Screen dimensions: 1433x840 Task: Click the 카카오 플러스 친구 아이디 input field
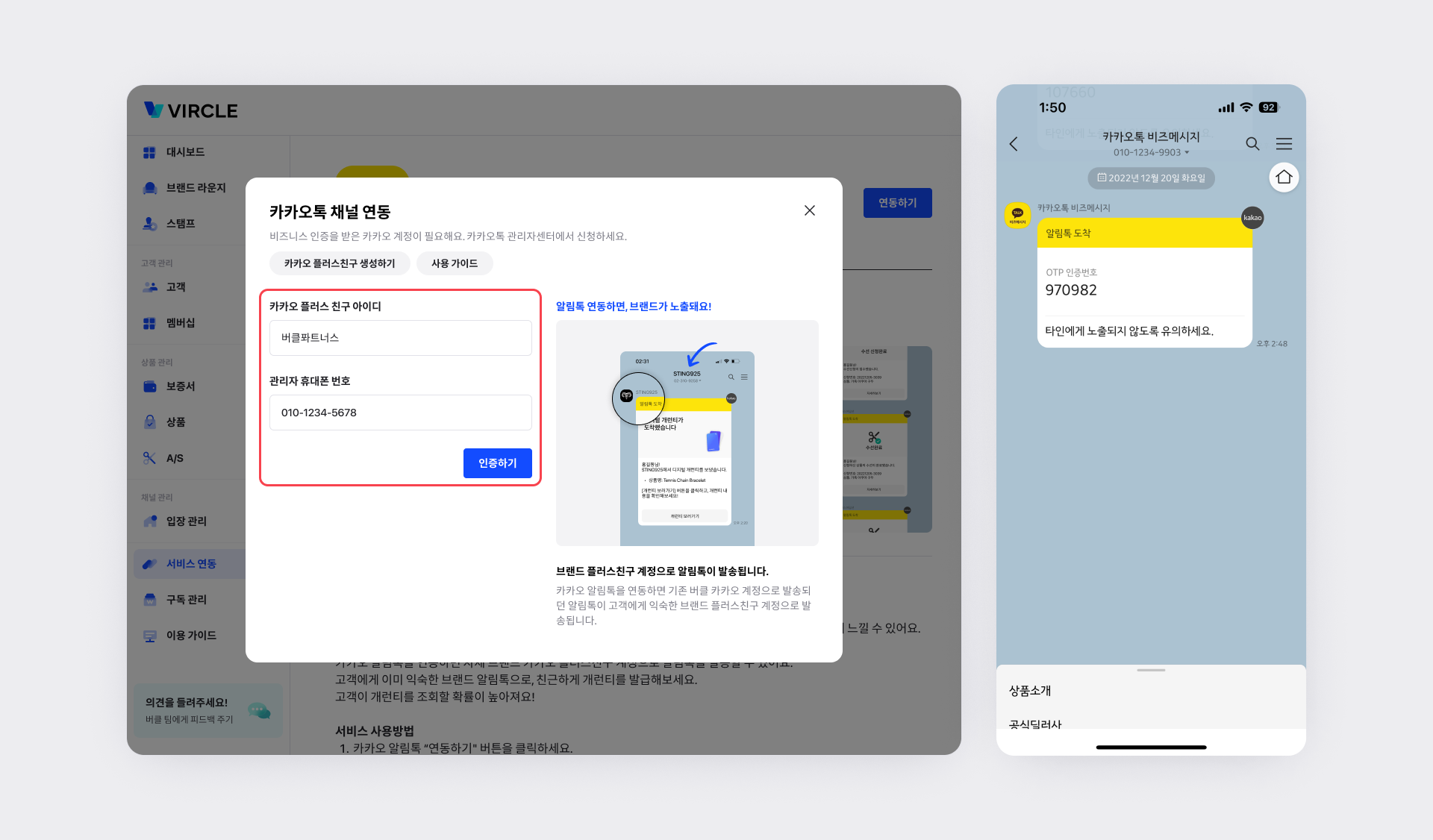400,338
